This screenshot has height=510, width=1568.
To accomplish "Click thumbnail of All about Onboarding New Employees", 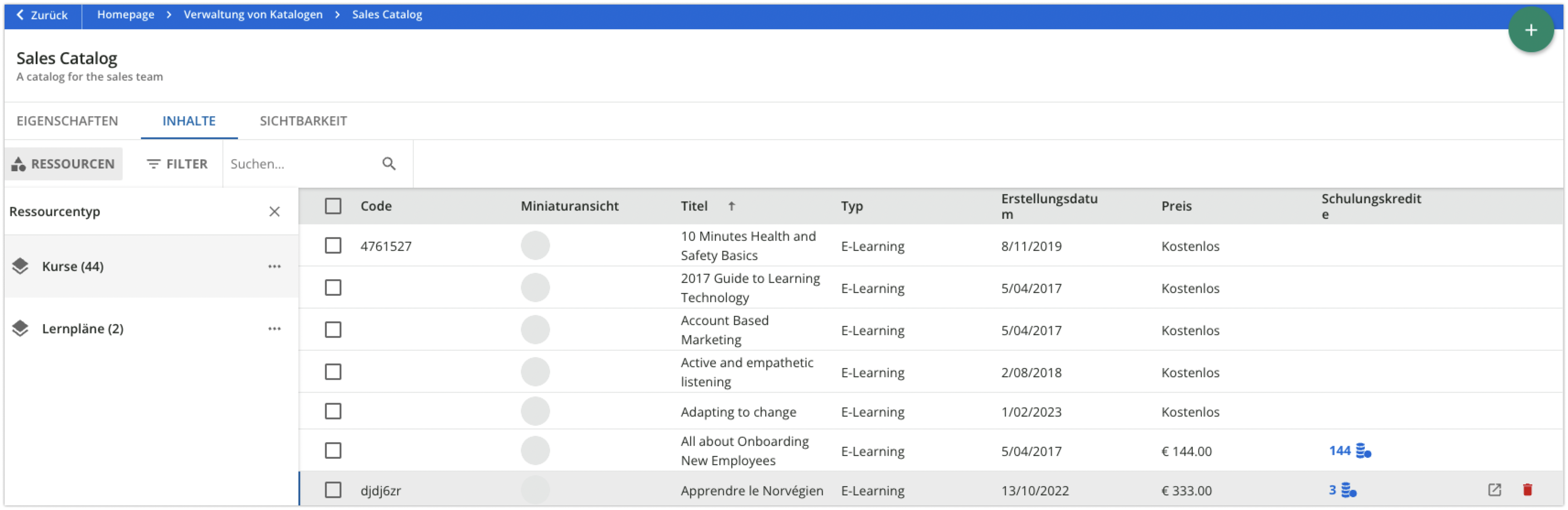I will [x=535, y=451].
